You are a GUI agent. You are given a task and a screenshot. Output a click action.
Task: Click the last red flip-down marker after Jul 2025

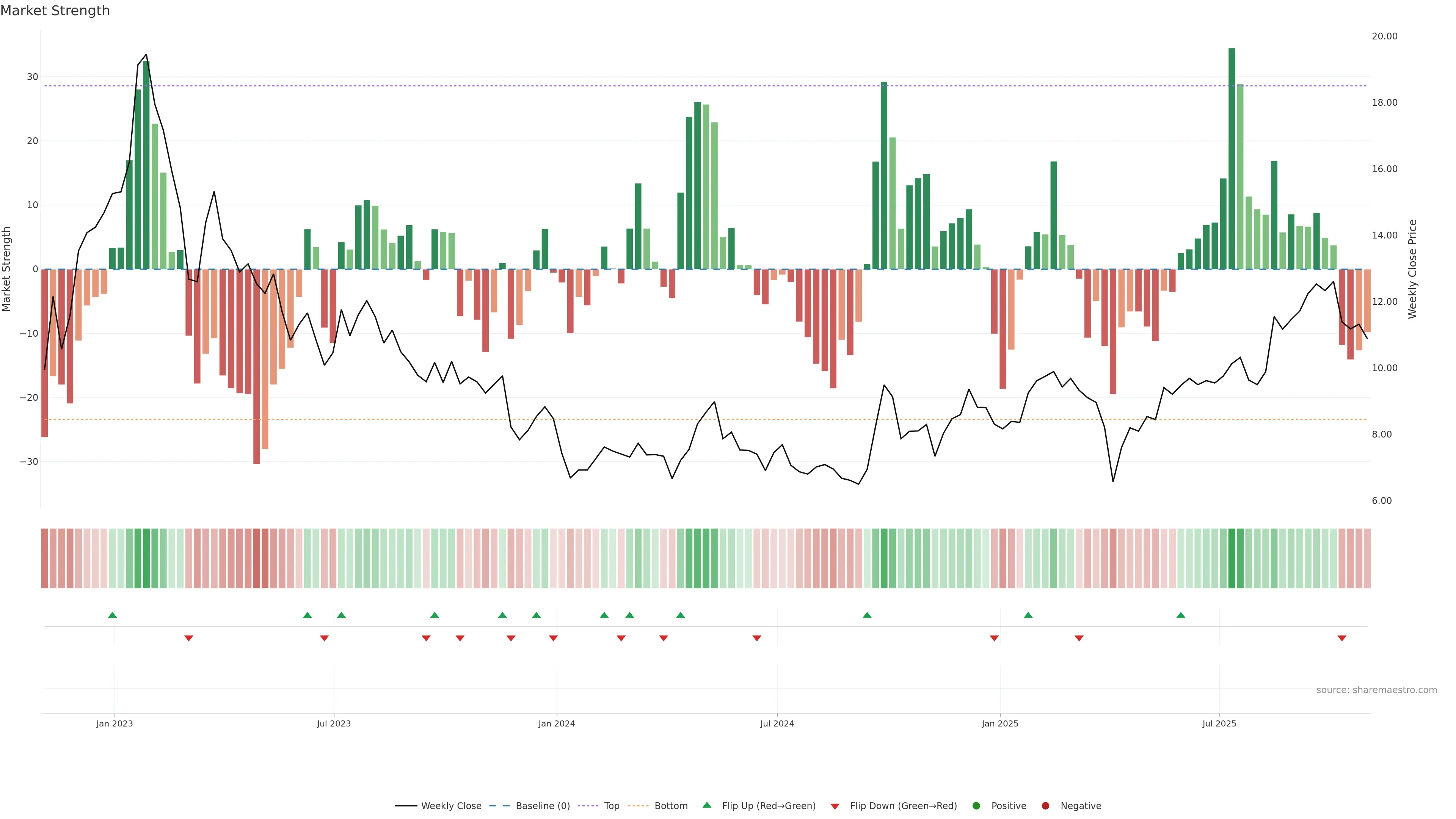coord(1342,638)
